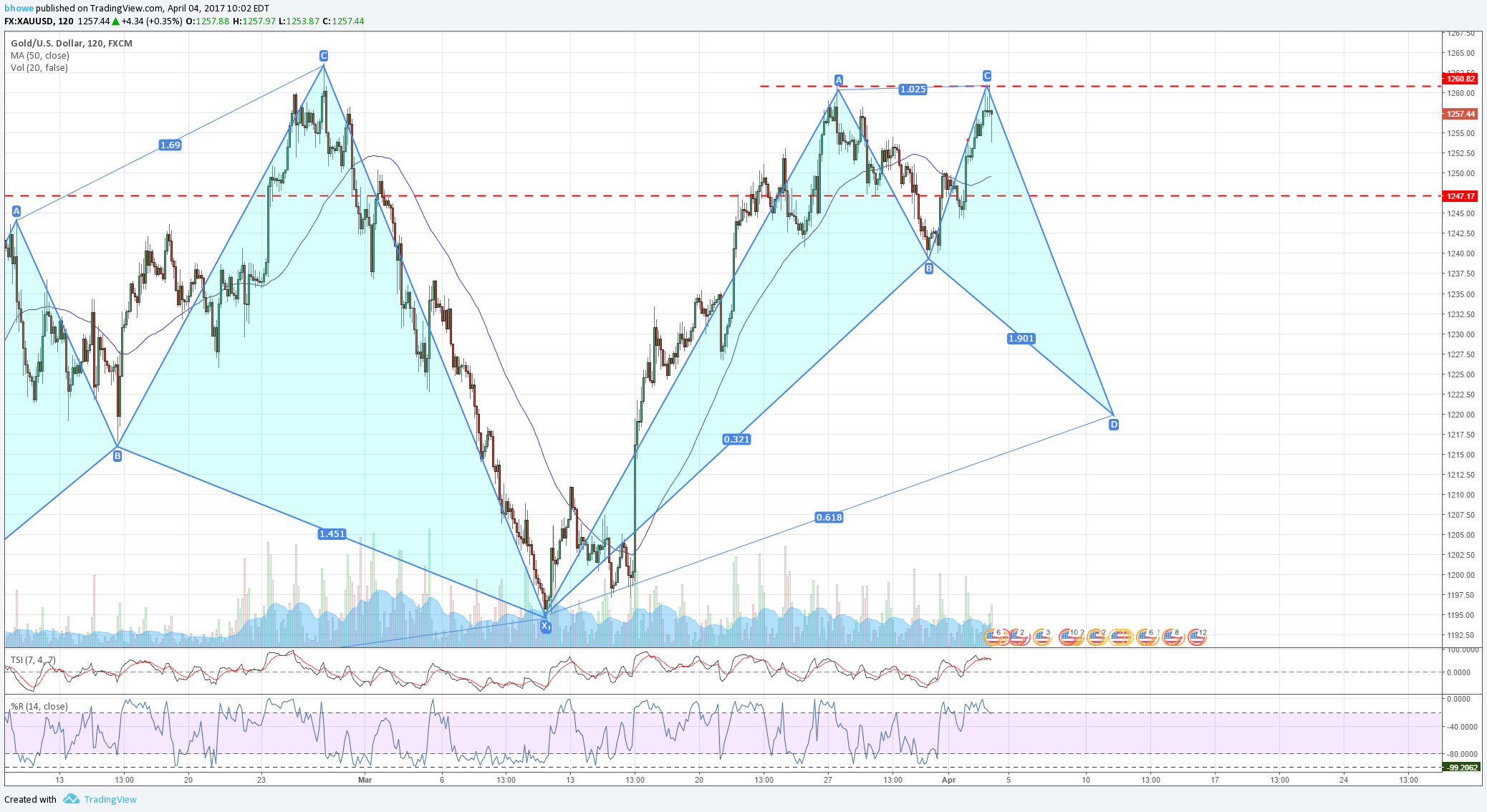Click the O:1257.88 open value in the header
Viewport: 1487px width, 812px height.
point(208,21)
